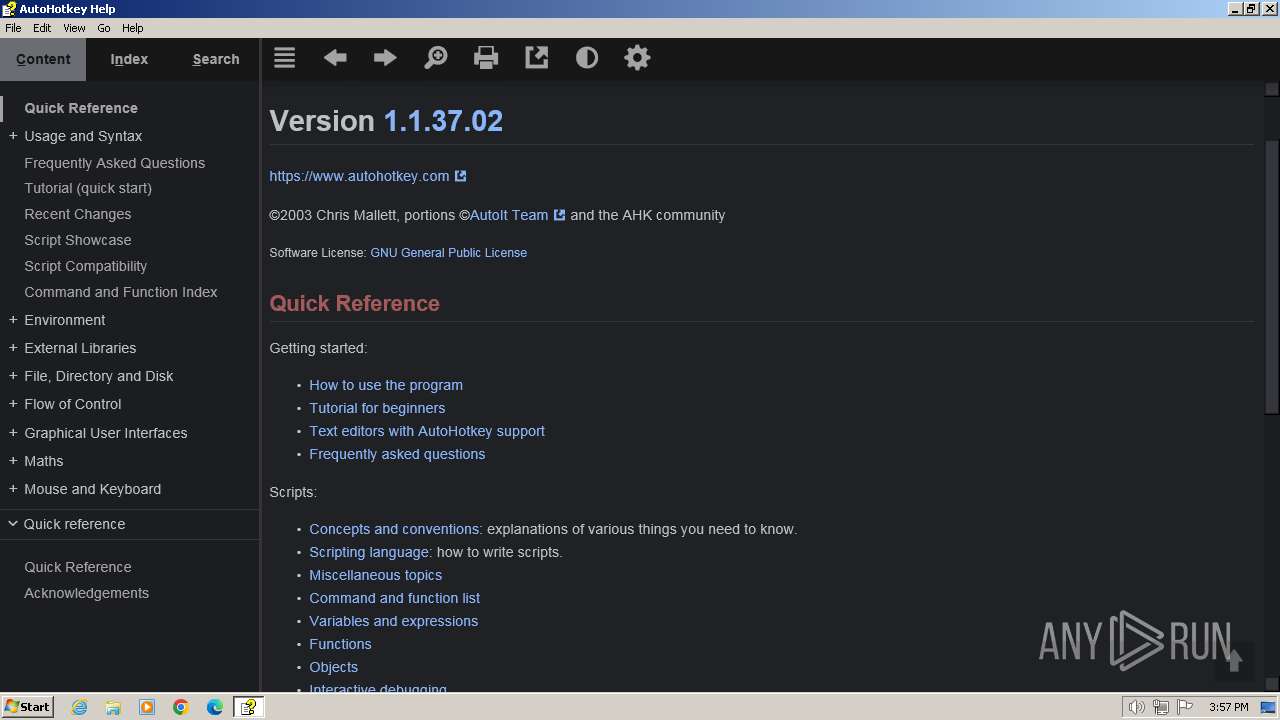Open the 'Scripting language' link

tap(369, 552)
